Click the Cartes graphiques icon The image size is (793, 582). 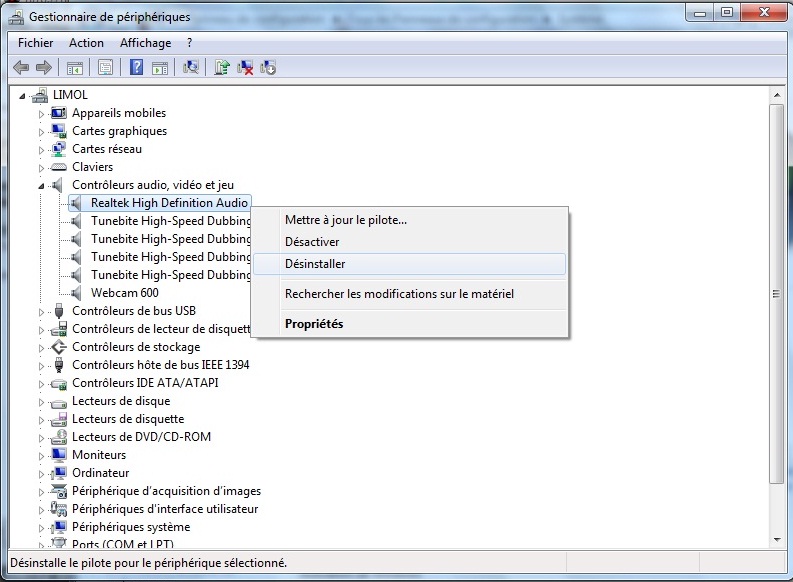59,131
